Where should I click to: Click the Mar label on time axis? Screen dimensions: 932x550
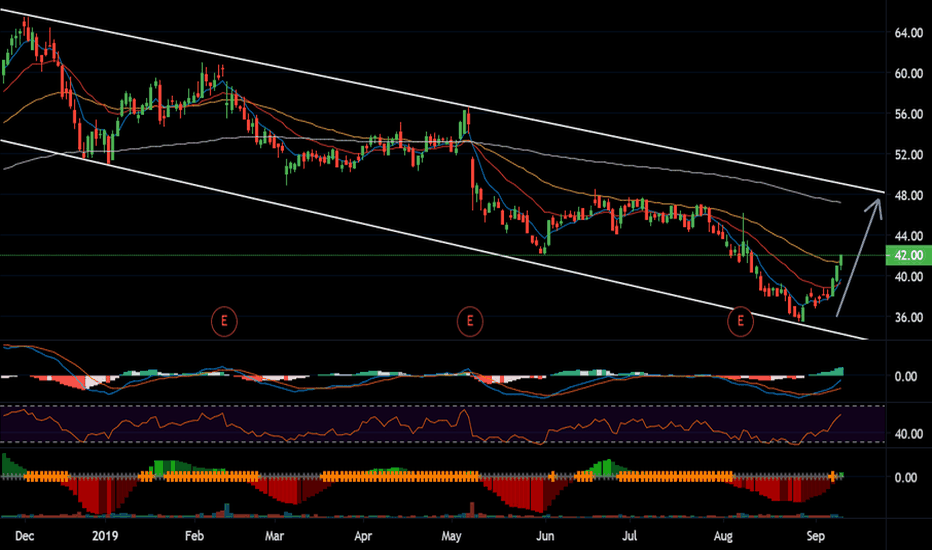[274, 536]
